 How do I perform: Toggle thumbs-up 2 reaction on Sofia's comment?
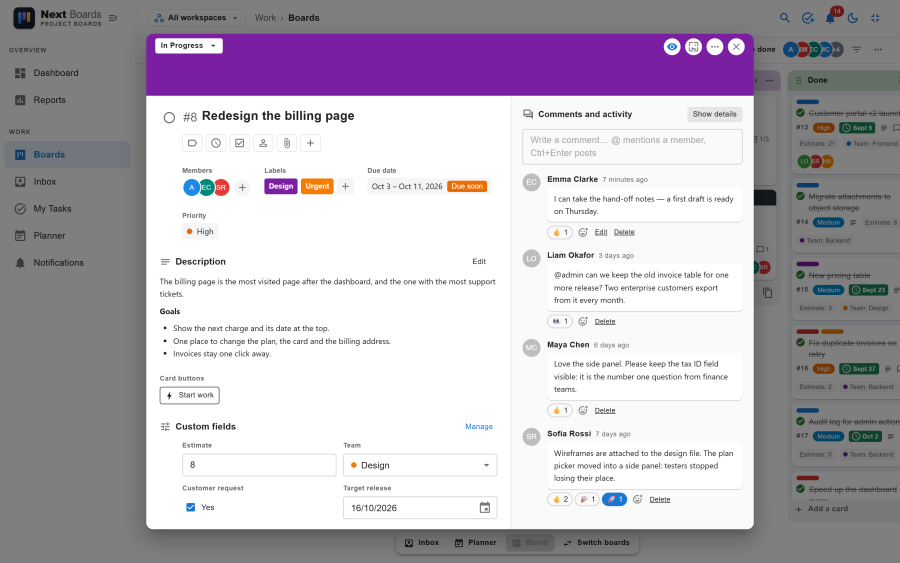[x=560, y=499]
